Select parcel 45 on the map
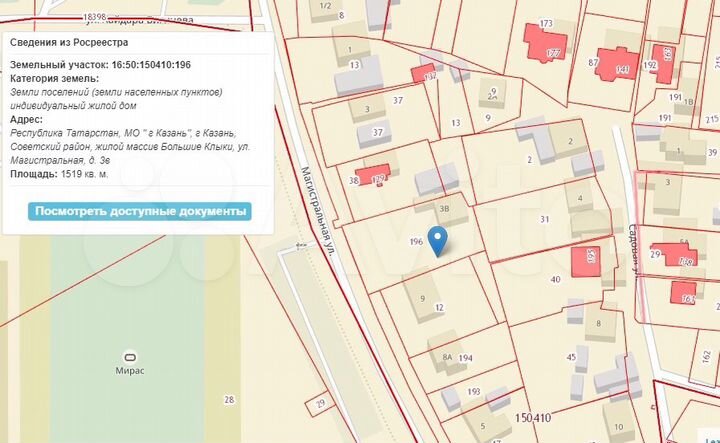 571,357
